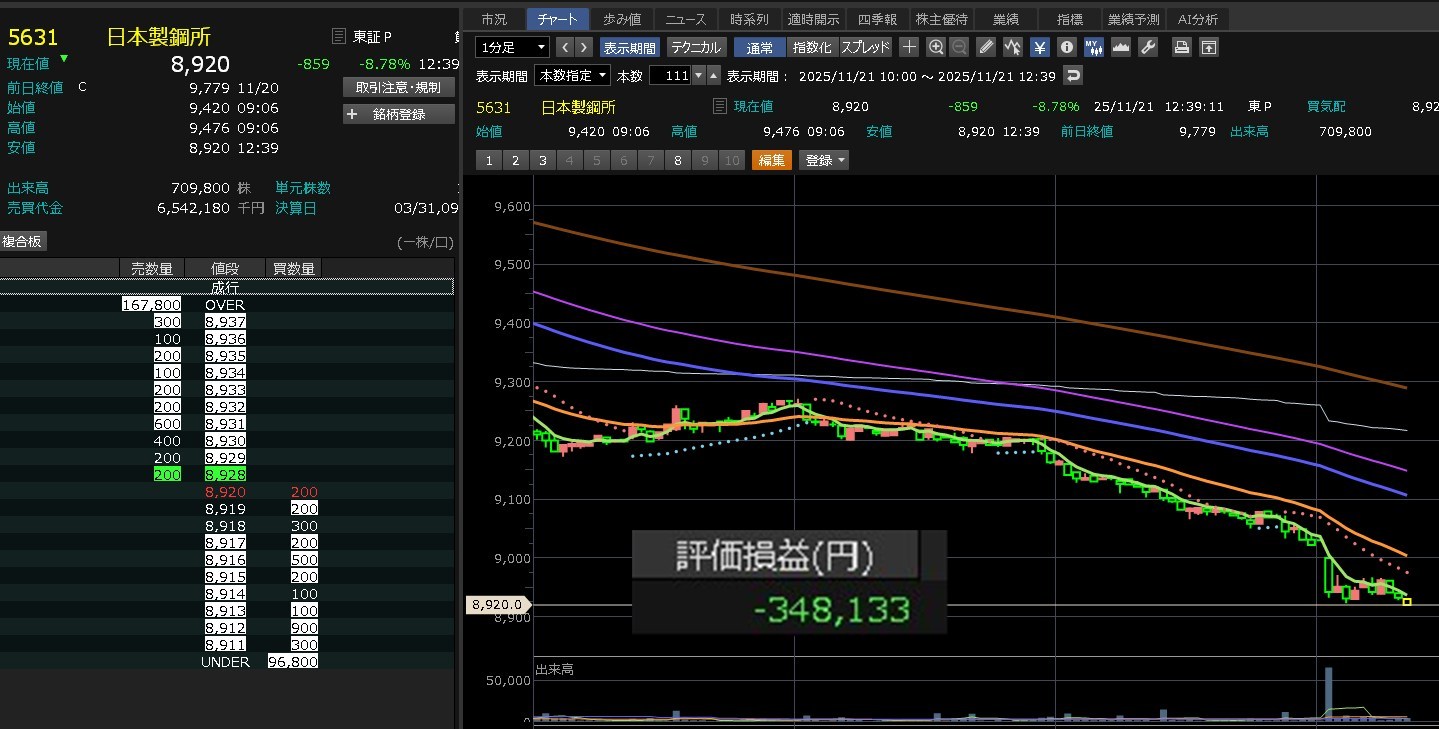Open the chart info icon
The width and height of the screenshot is (1439, 729).
coord(1066,47)
